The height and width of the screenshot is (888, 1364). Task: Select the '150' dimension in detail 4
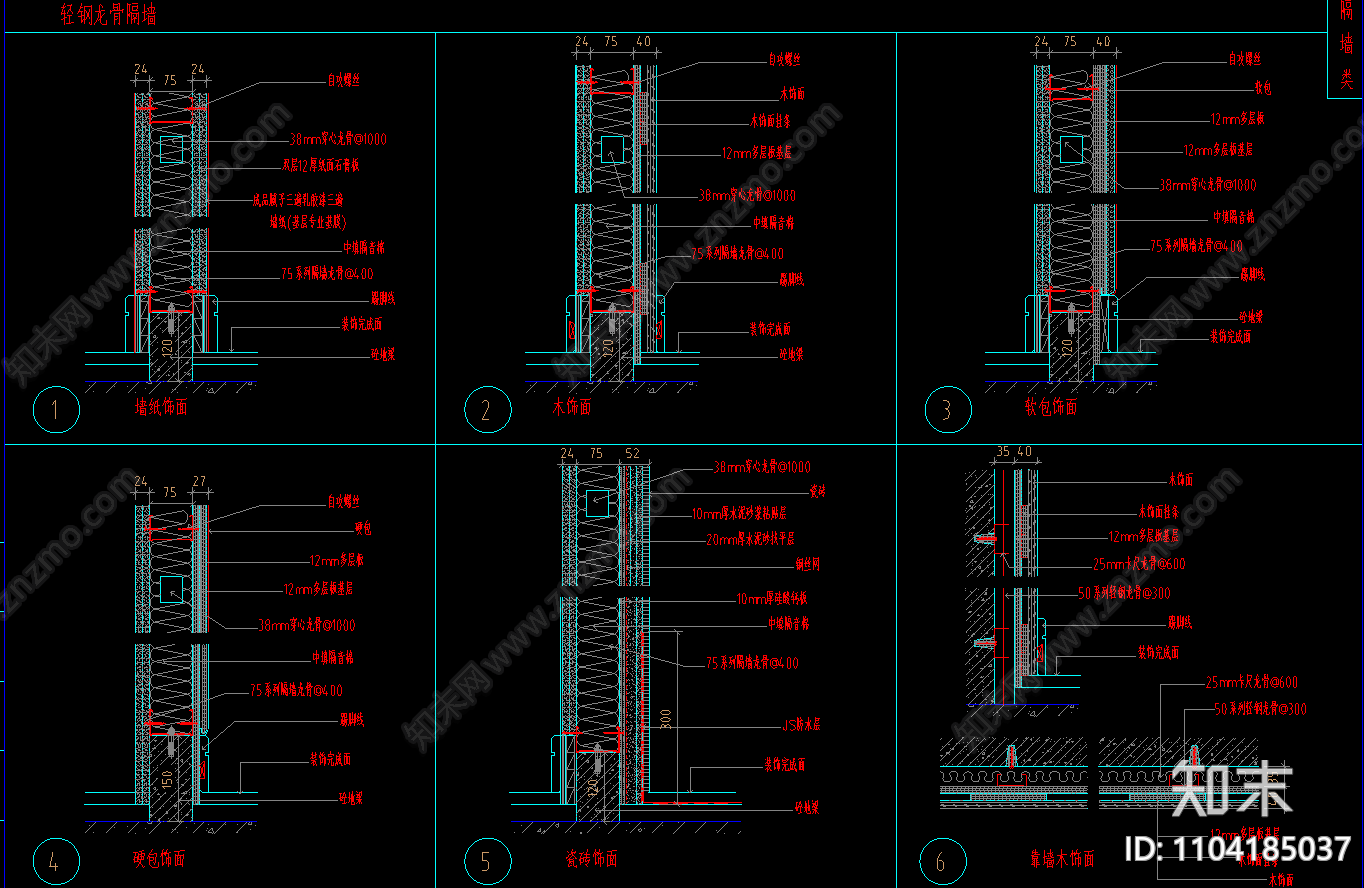pyautogui.click(x=168, y=778)
